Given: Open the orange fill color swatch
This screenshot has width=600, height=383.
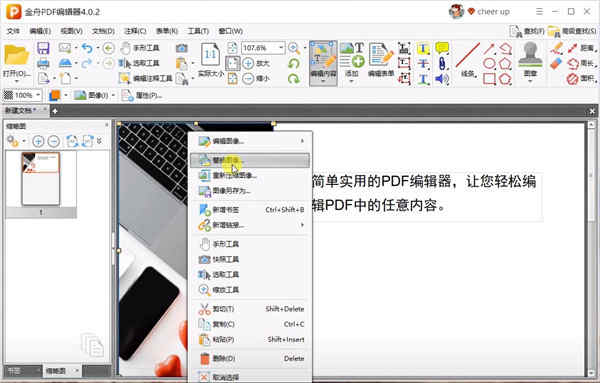Looking at the screenshot, I should [x=55, y=95].
